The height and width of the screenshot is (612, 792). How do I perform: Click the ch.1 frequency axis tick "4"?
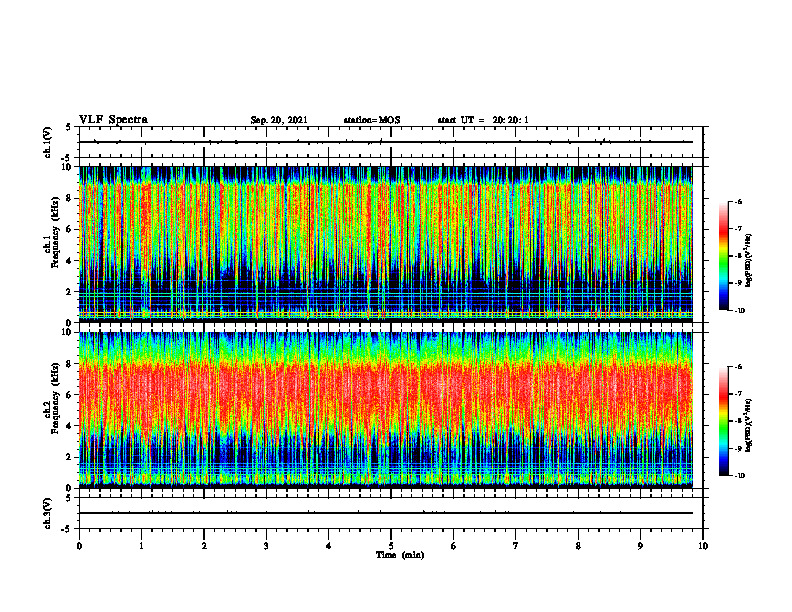pos(70,261)
